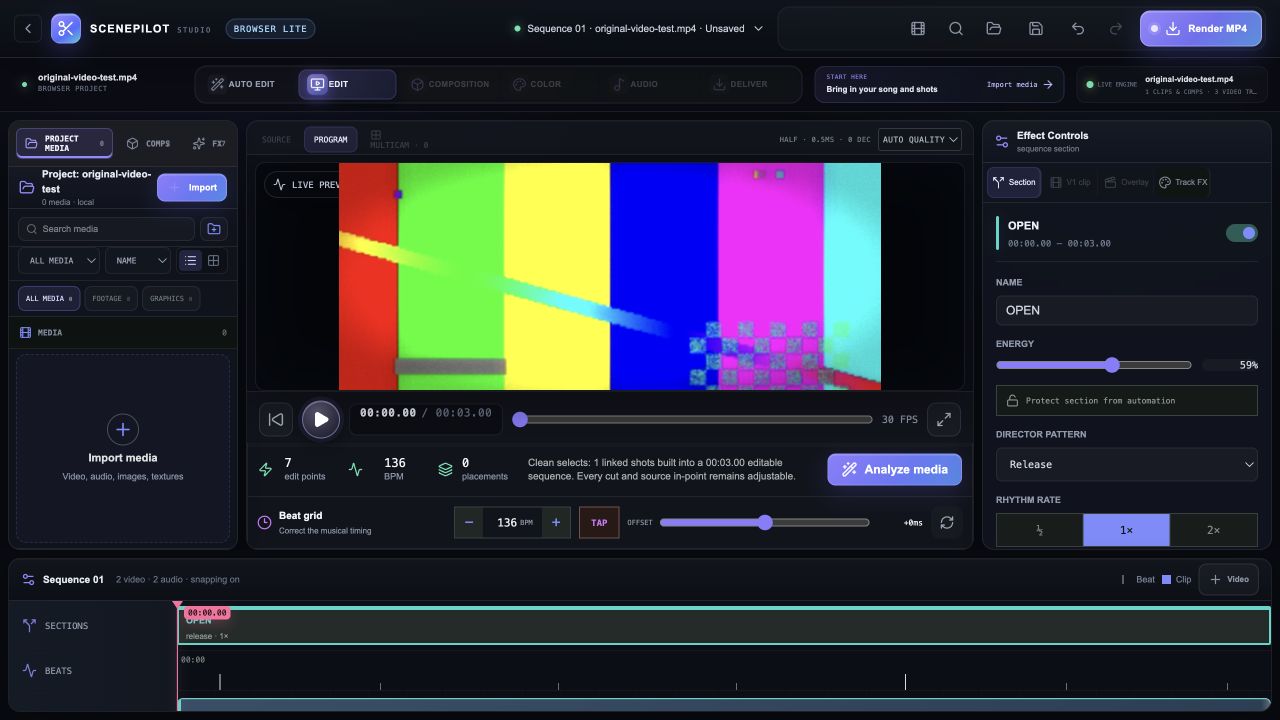Image resolution: width=1280 pixels, height=720 pixels.
Task: Click the new bin folder icon beside search
Action: 214,229
